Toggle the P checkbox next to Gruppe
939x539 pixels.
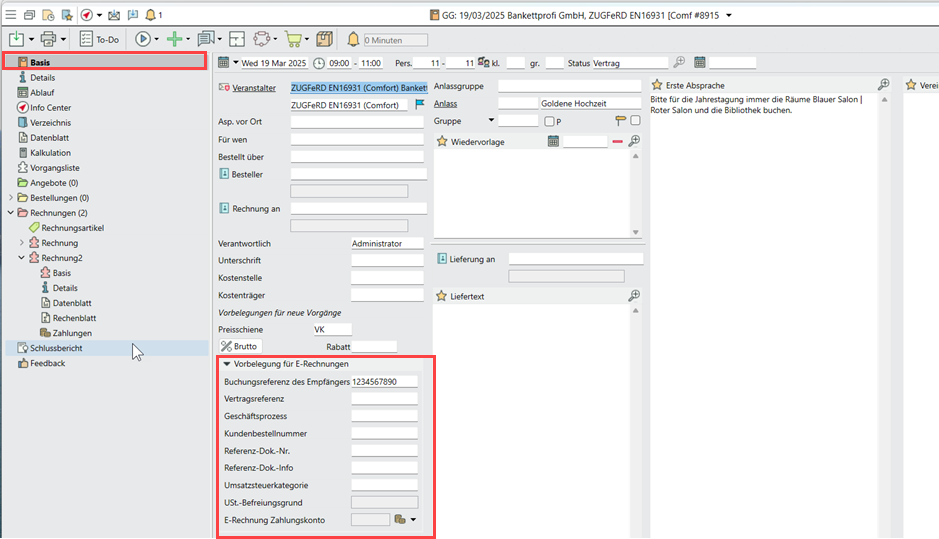[x=549, y=121]
